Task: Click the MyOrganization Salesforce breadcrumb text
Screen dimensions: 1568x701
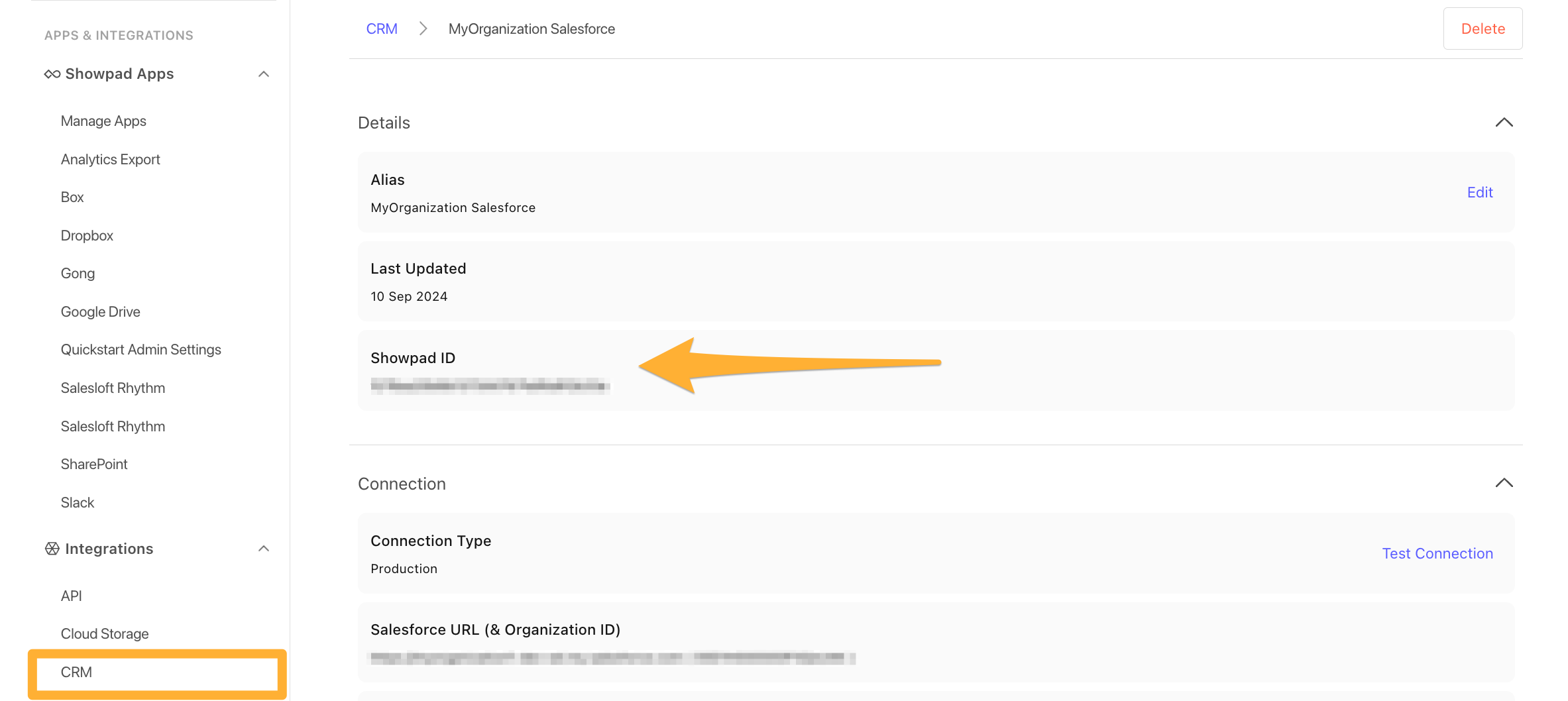Action: pyautogui.click(x=532, y=29)
